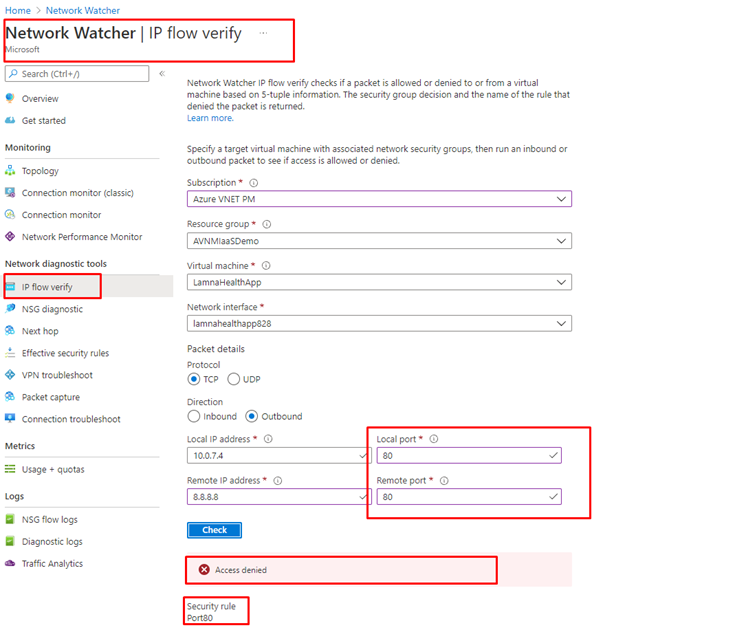Click the Diagnostic logs icon
The width and height of the screenshot is (746, 641).
click(10, 541)
